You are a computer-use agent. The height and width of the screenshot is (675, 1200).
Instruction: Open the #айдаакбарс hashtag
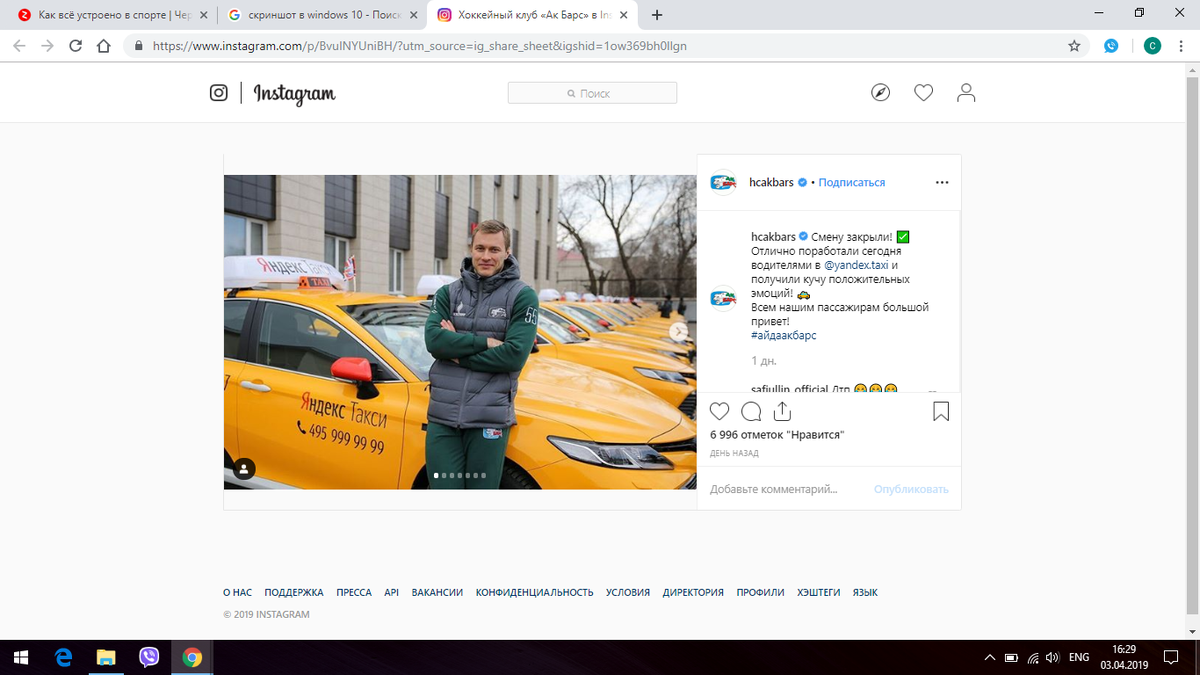coord(783,335)
